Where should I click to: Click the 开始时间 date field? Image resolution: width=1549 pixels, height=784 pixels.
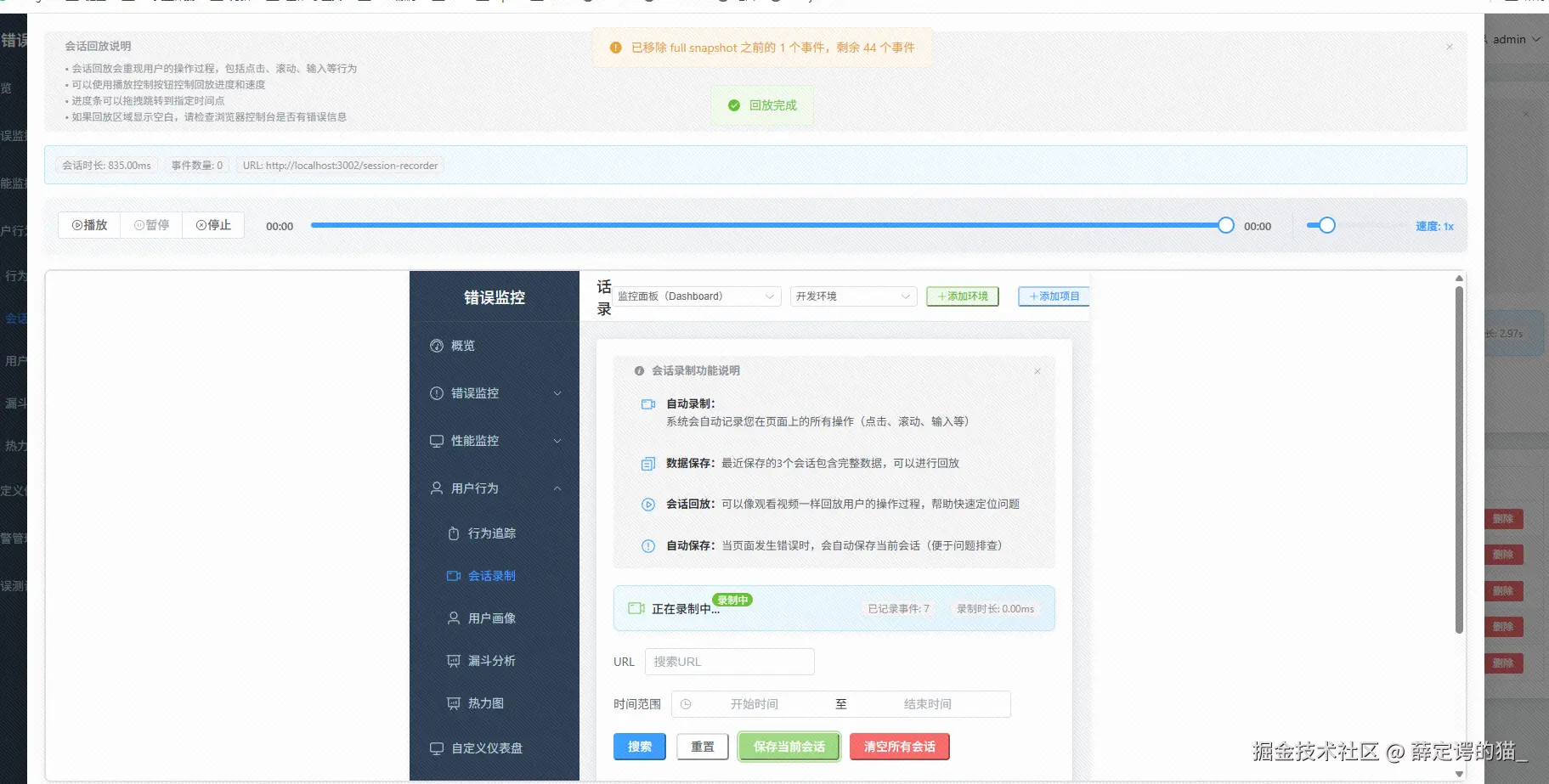755,704
